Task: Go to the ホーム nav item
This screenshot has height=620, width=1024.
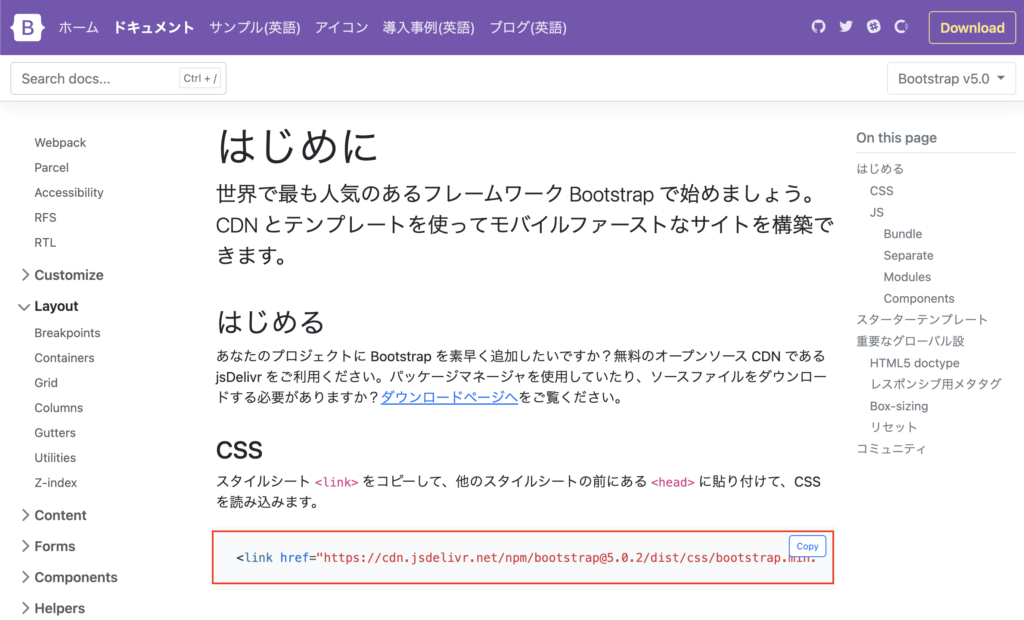Action: 79,27
